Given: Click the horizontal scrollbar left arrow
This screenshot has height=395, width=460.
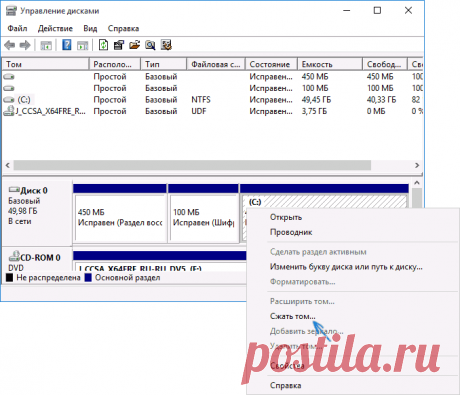Looking at the screenshot, I should tap(8, 165).
